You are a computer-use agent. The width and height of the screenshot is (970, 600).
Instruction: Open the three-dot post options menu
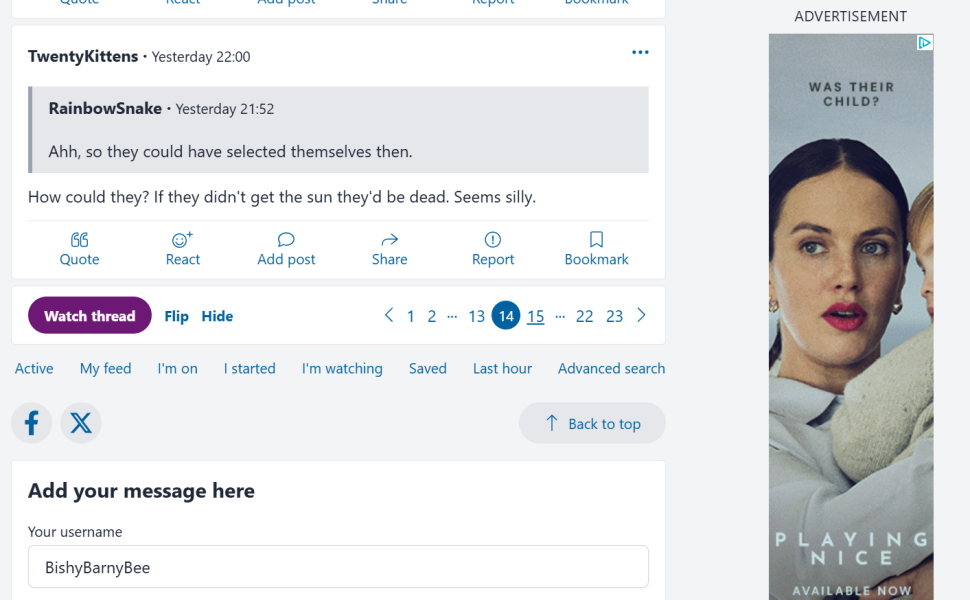click(640, 53)
